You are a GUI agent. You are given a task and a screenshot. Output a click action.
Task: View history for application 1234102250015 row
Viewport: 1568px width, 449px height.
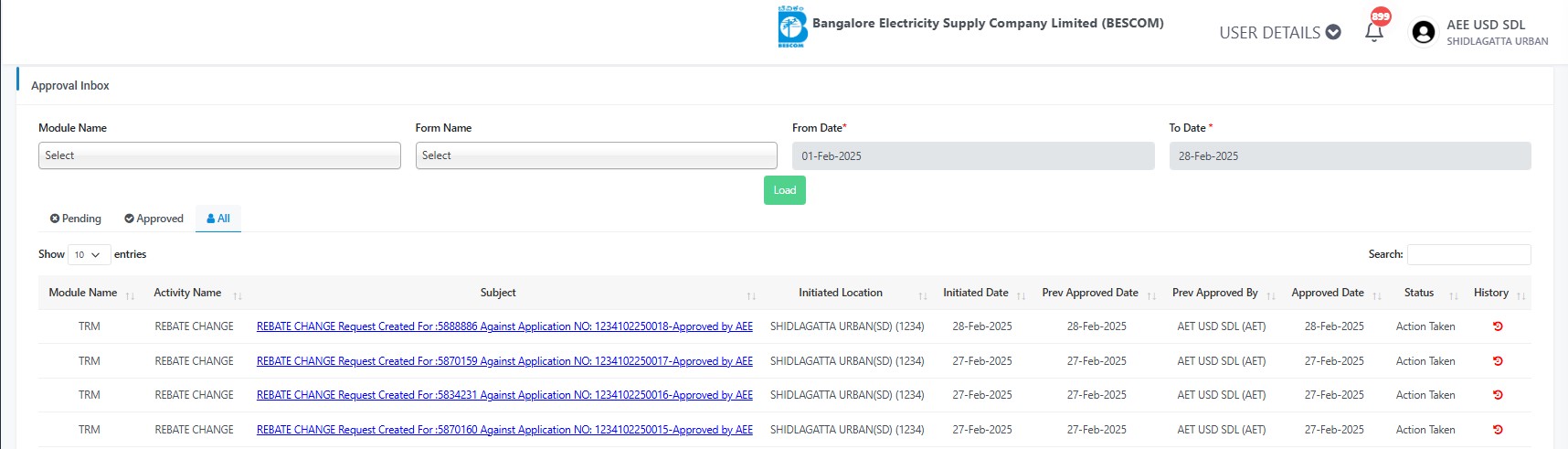(1498, 430)
